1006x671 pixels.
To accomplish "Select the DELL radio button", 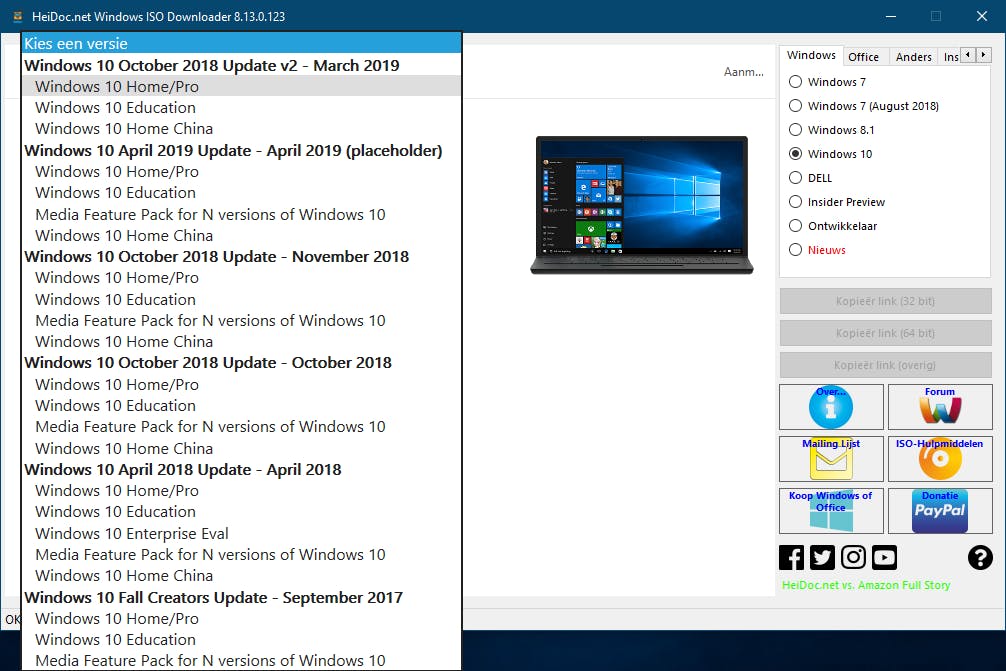I will pos(810,178).
